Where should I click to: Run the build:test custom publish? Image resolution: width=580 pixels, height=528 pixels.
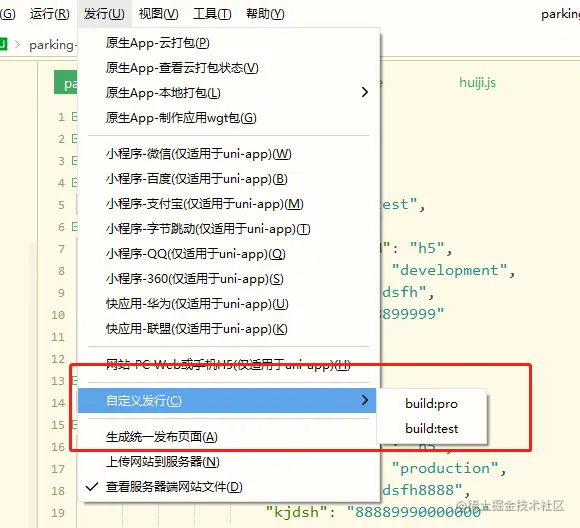[431, 428]
